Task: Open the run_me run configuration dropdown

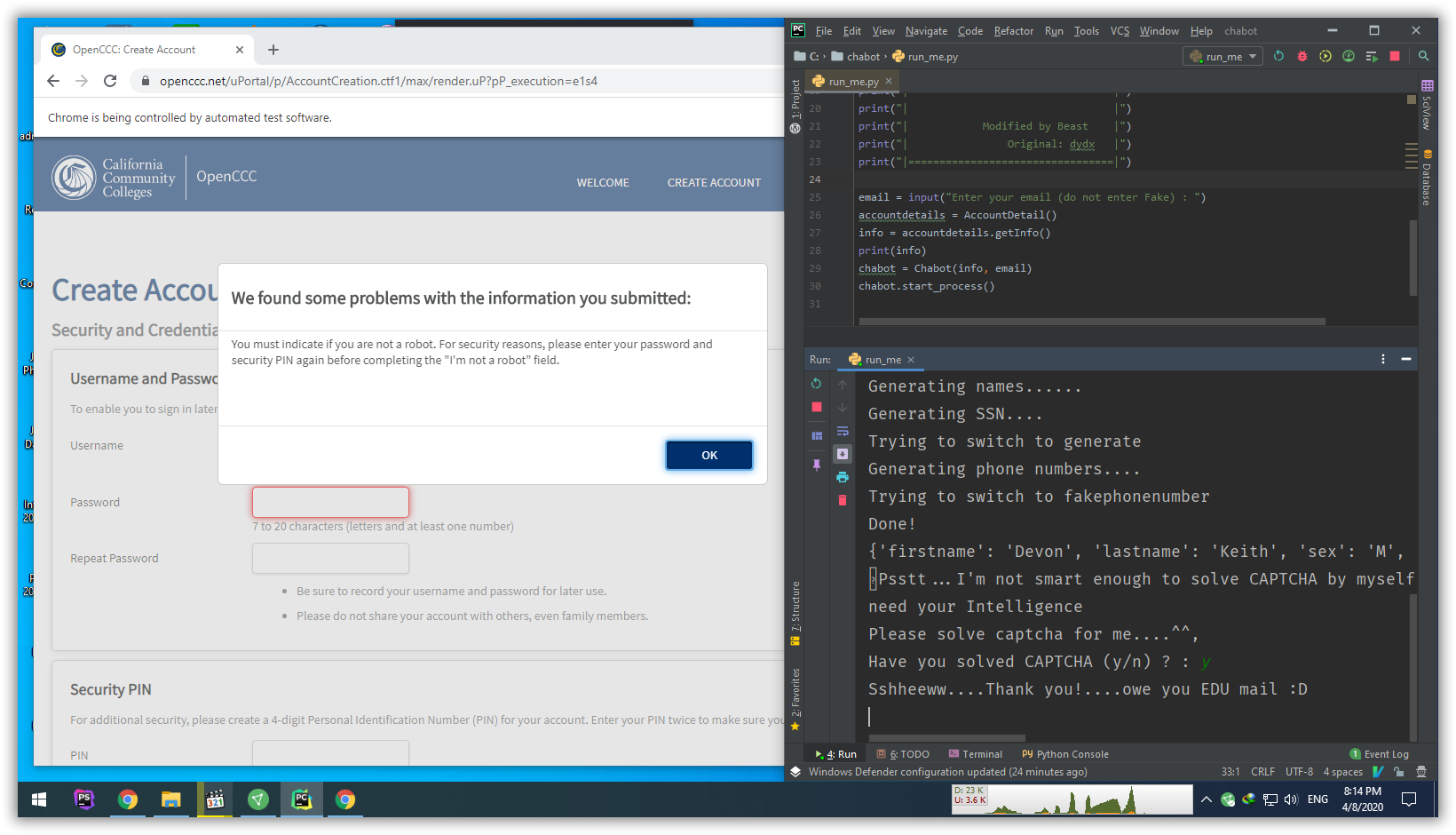Action: click(x=1224, y=56)
